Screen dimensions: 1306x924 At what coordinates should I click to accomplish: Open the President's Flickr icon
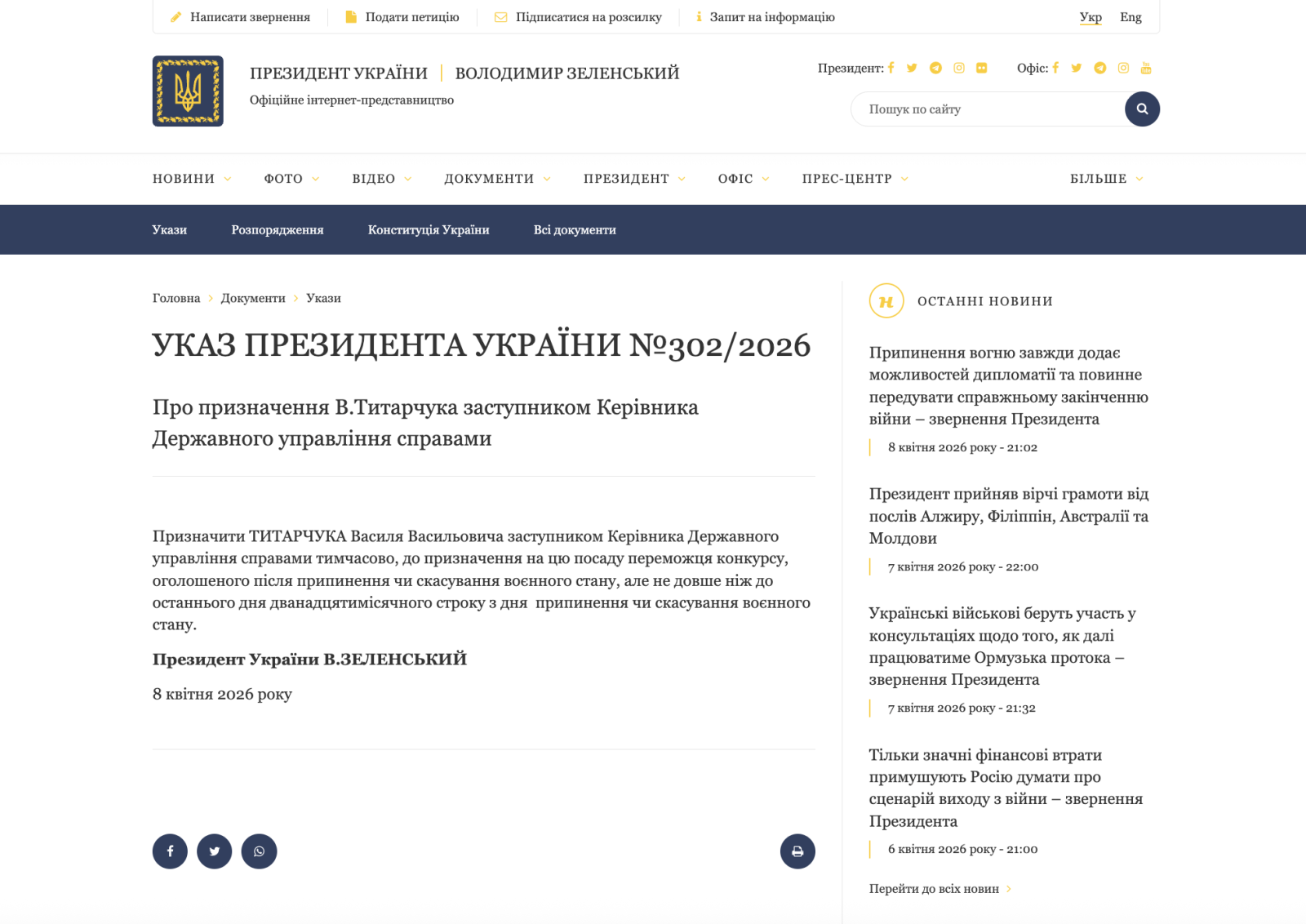pyautogui.click(x=981, y=68)
